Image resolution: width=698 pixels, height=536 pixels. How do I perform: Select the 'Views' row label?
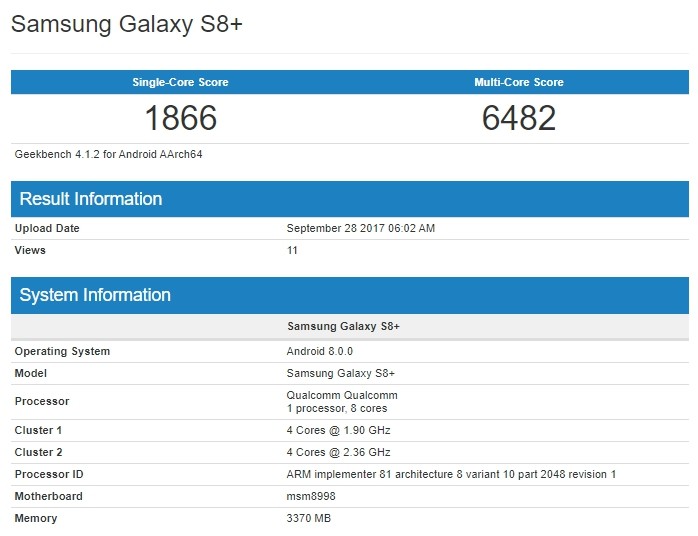[30, 250]
